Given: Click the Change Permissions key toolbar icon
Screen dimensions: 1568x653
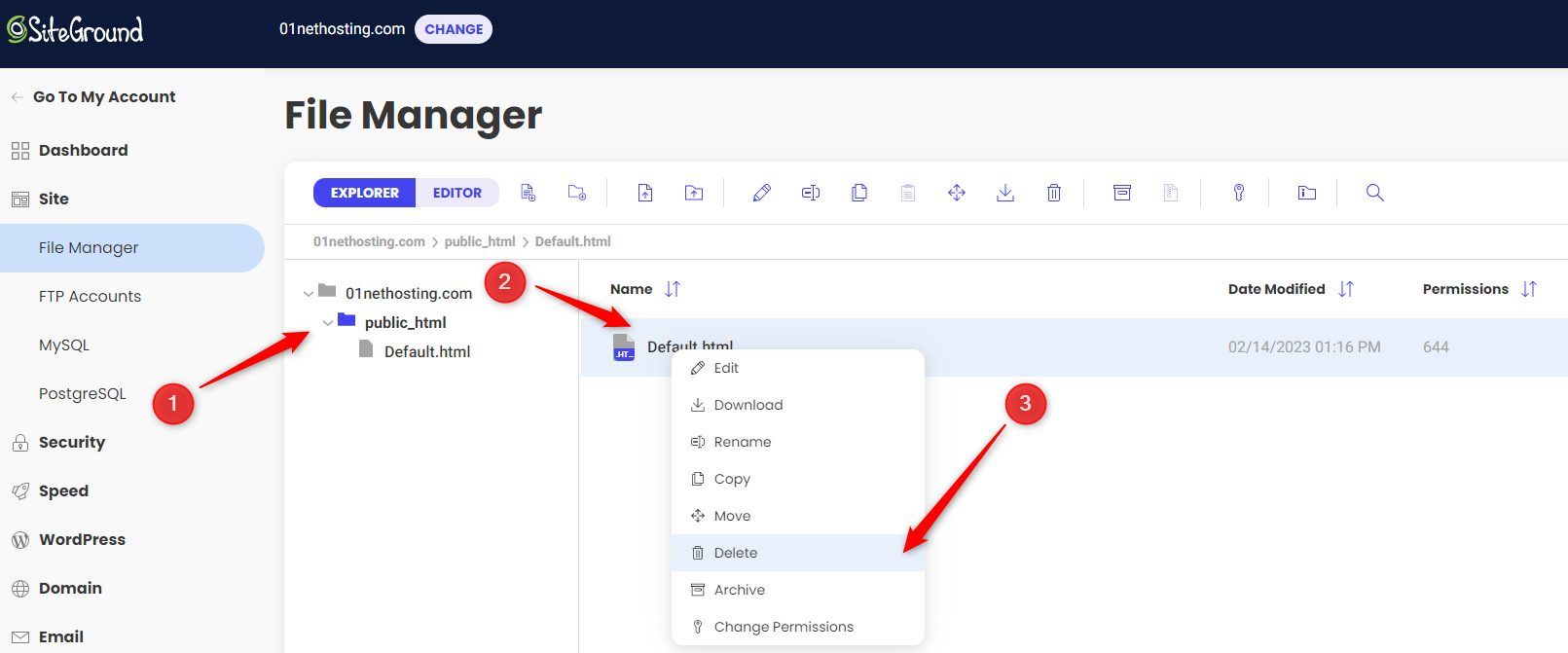Looking at the screenshot, I should [x=1239, y=193].
